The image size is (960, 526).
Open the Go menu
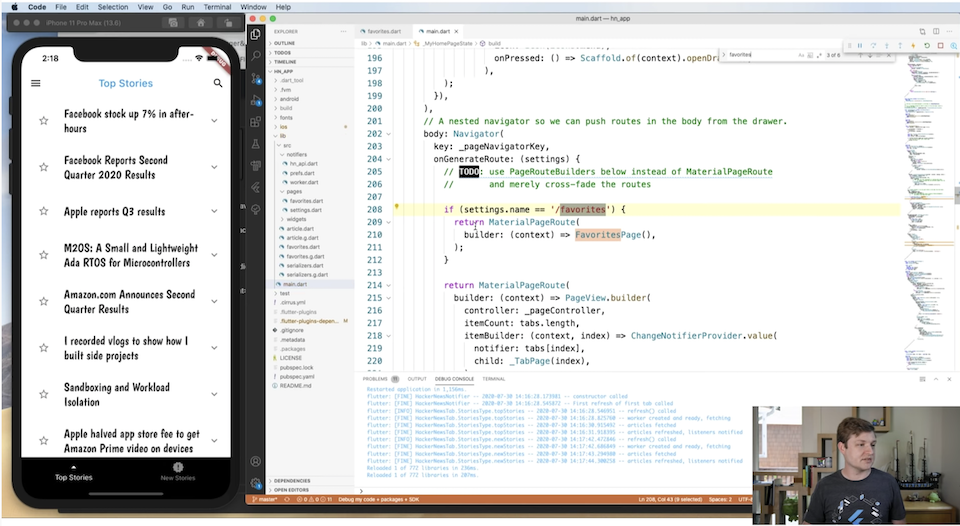[x=167, y=7]
